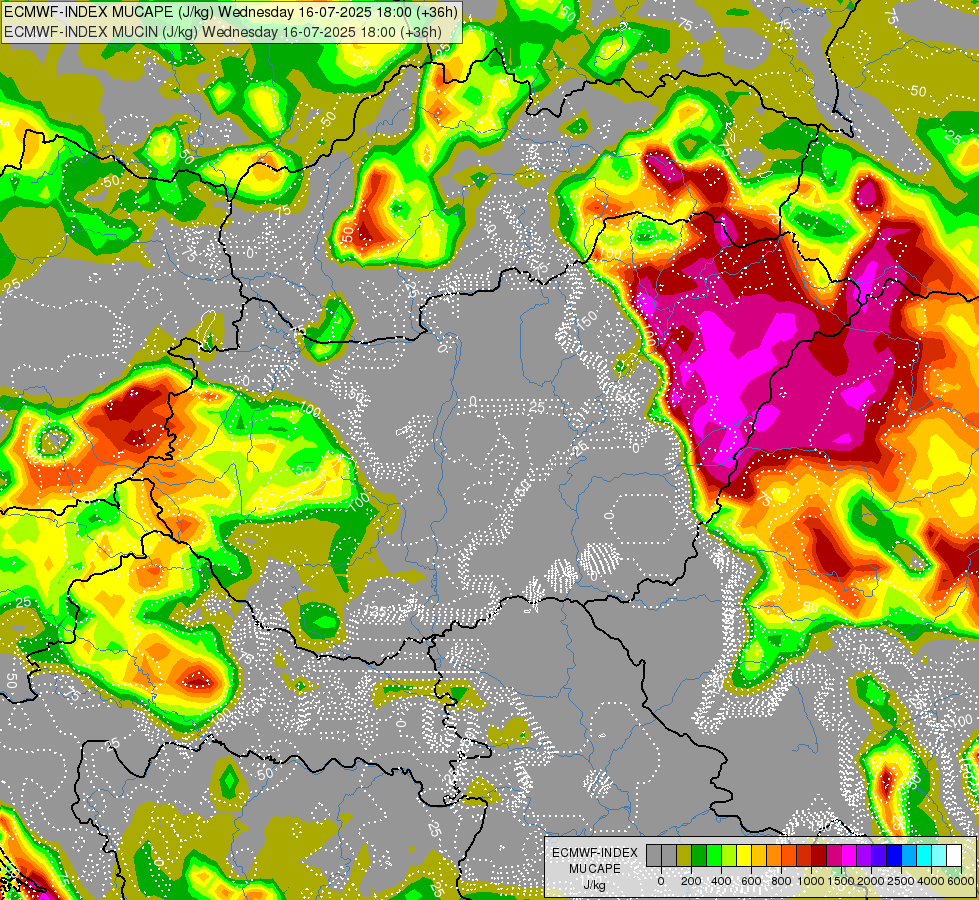979x900 pixels.
Task: Click the legend tick value '200'
Action: coord(691,881)
